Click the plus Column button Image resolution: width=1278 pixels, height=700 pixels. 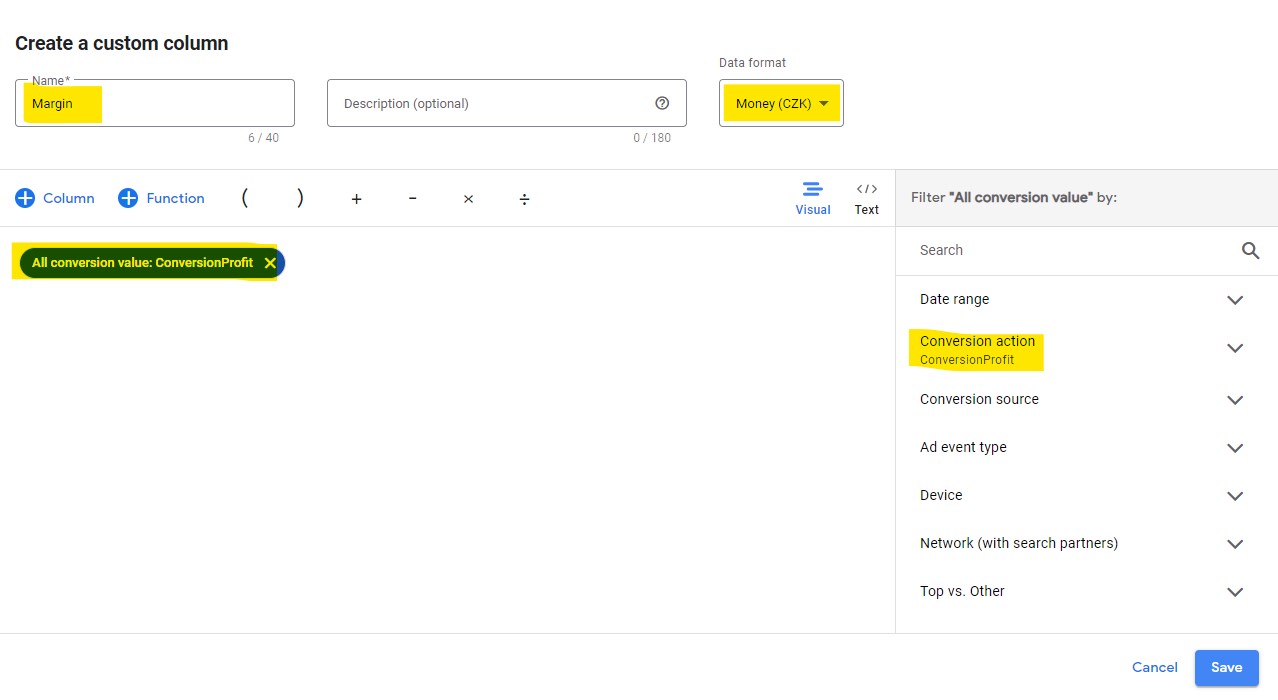[x=55, y=198]
